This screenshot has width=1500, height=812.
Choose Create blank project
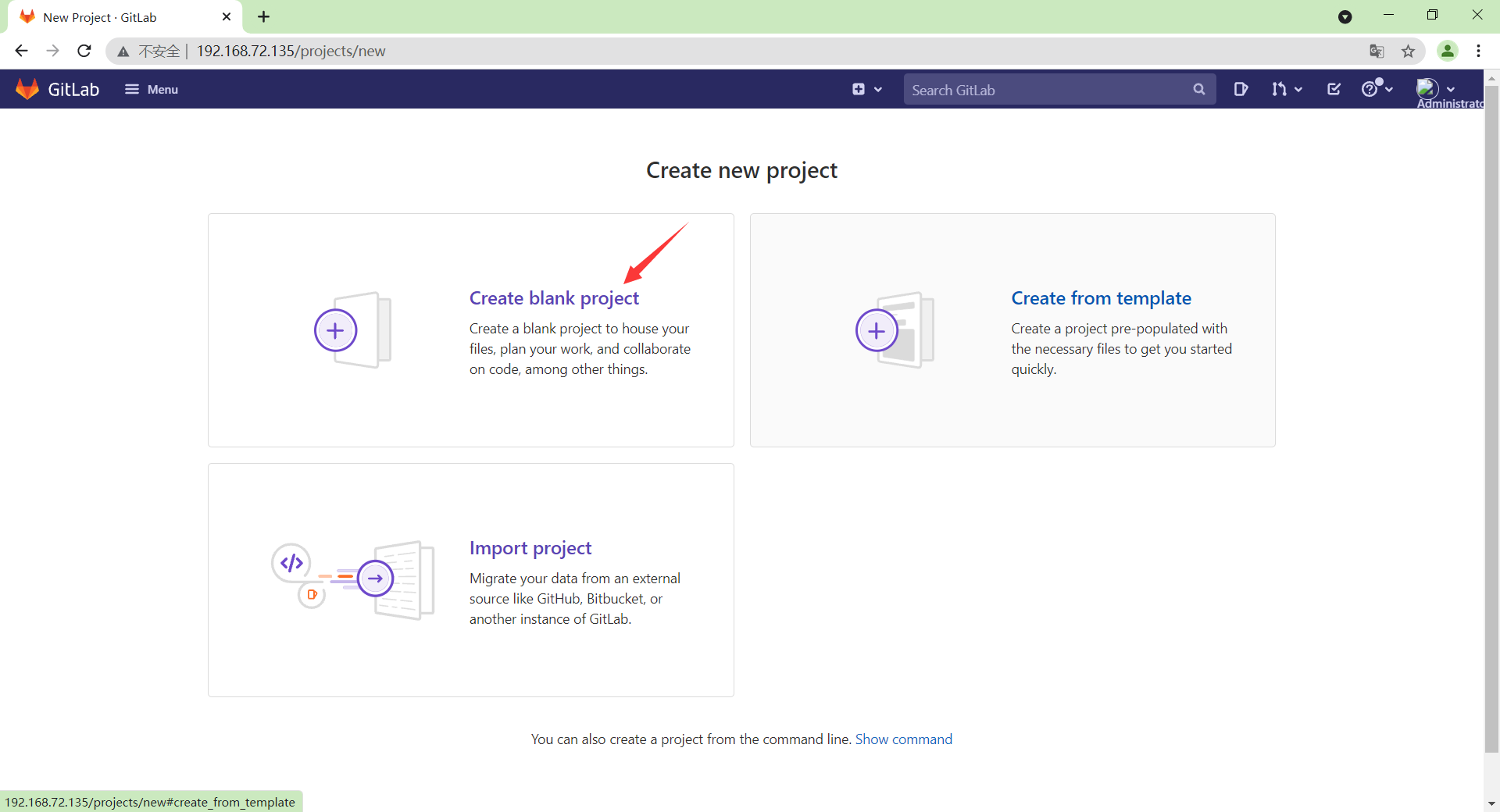pyautogui.click(x=553, y=297)
